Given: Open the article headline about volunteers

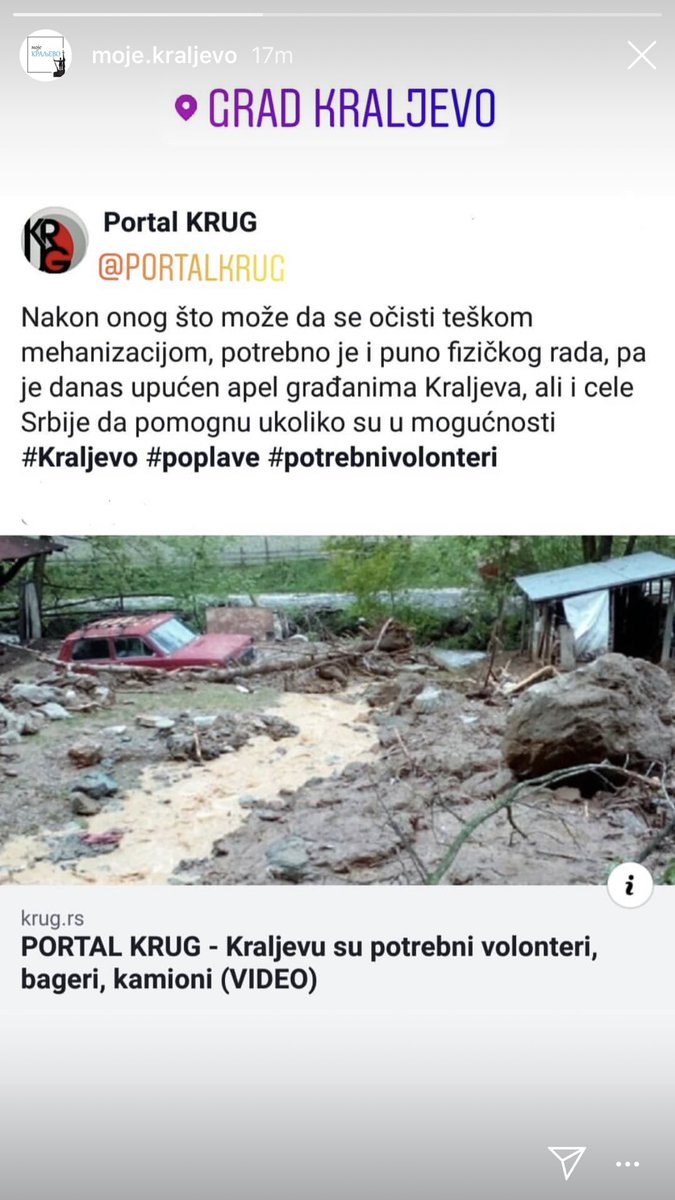Looking at the screenshot, I should click(309, 964).
